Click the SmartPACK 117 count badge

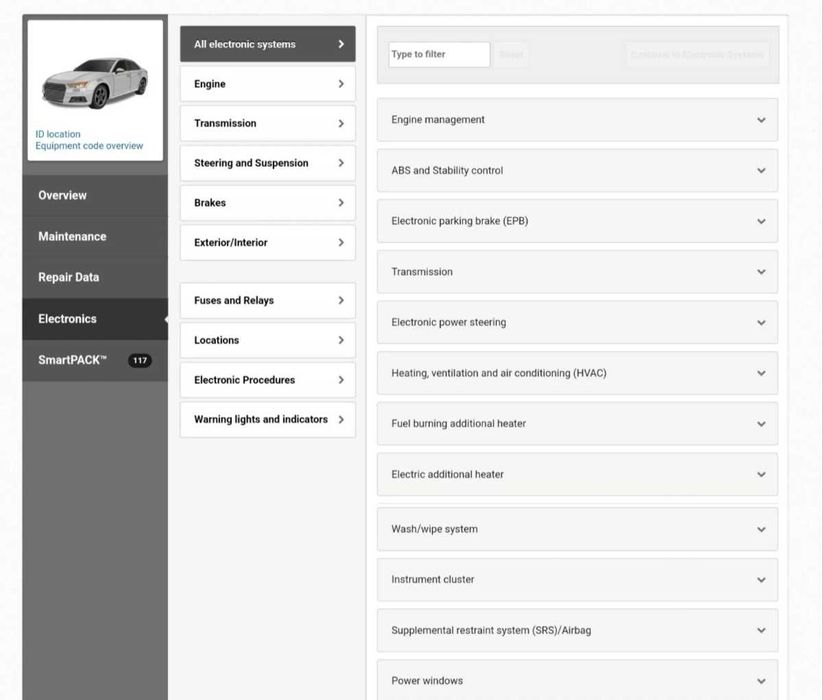[x=140, y=360]
